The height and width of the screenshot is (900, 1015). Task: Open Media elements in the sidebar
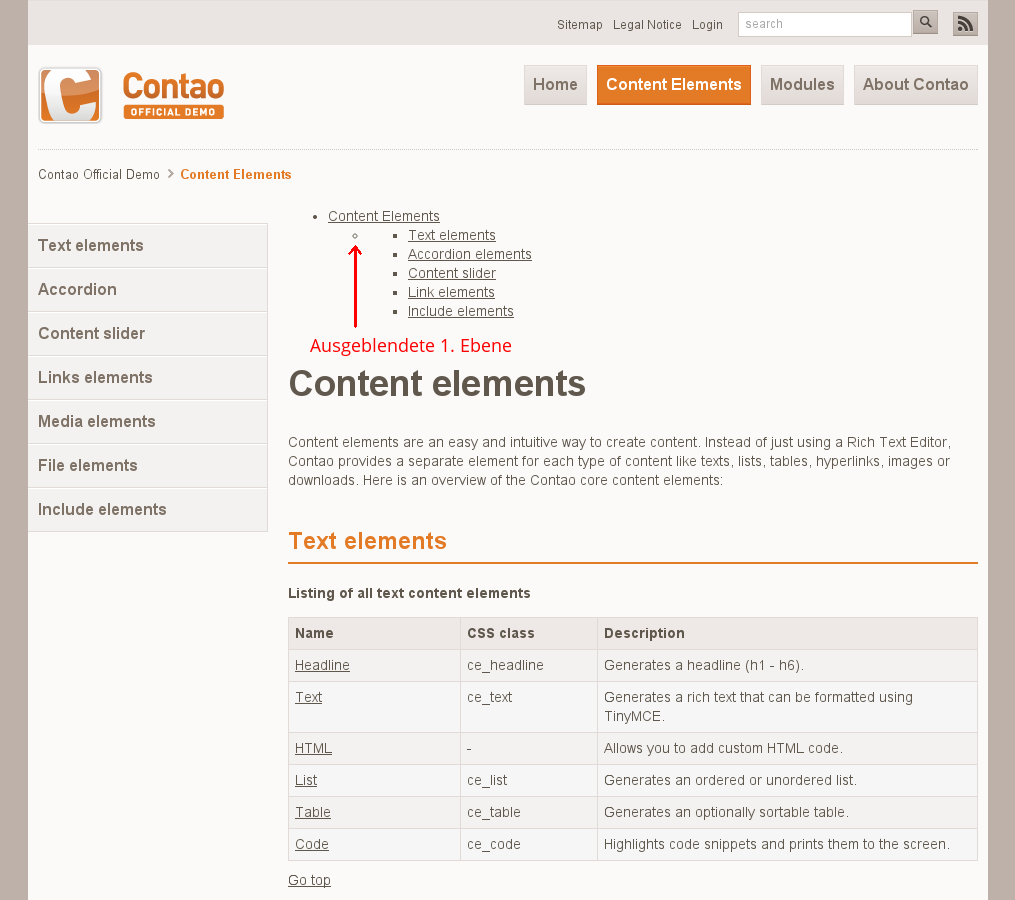pos(97,422)
